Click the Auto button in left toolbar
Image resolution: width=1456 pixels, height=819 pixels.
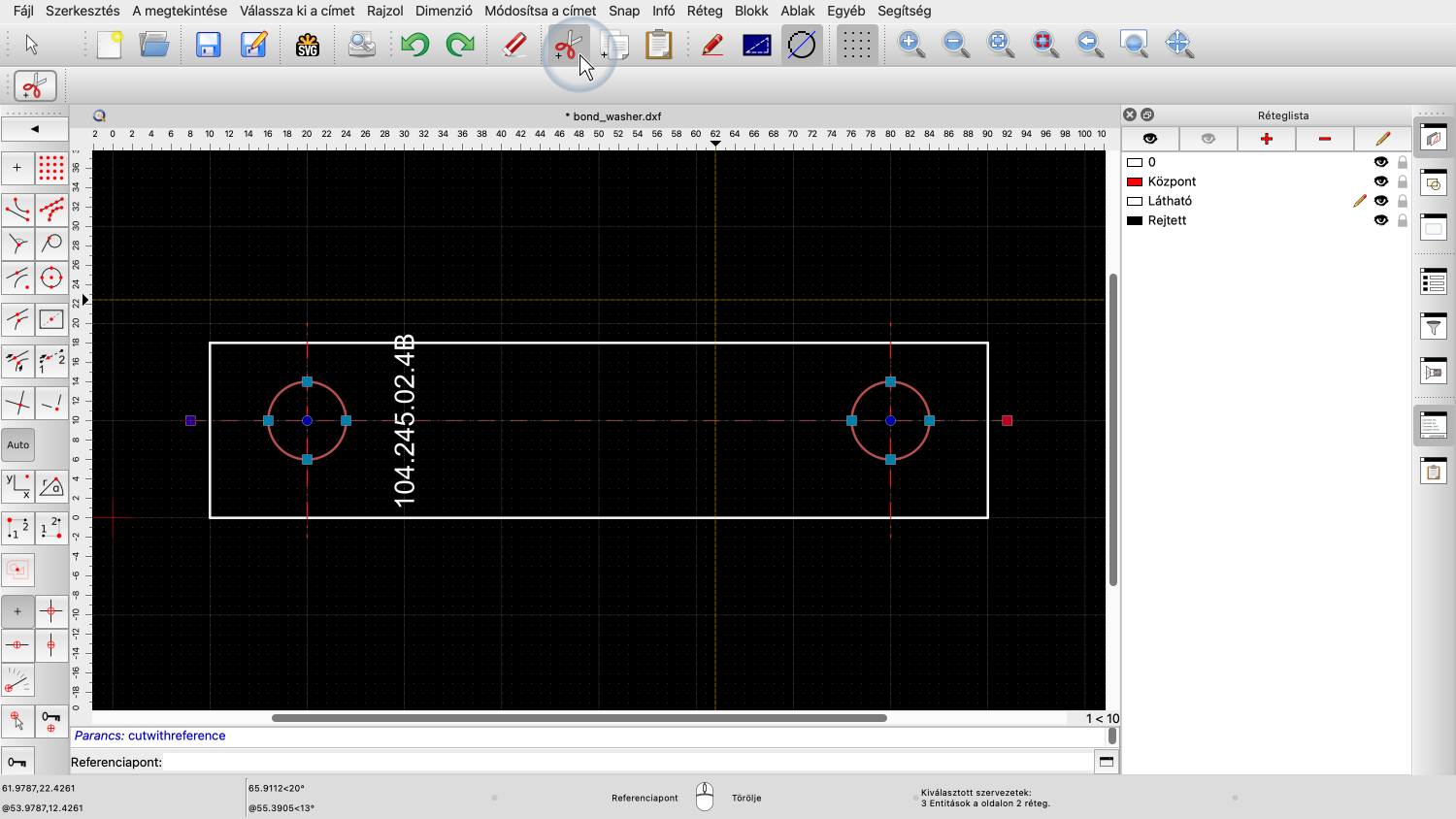[18, 445]
